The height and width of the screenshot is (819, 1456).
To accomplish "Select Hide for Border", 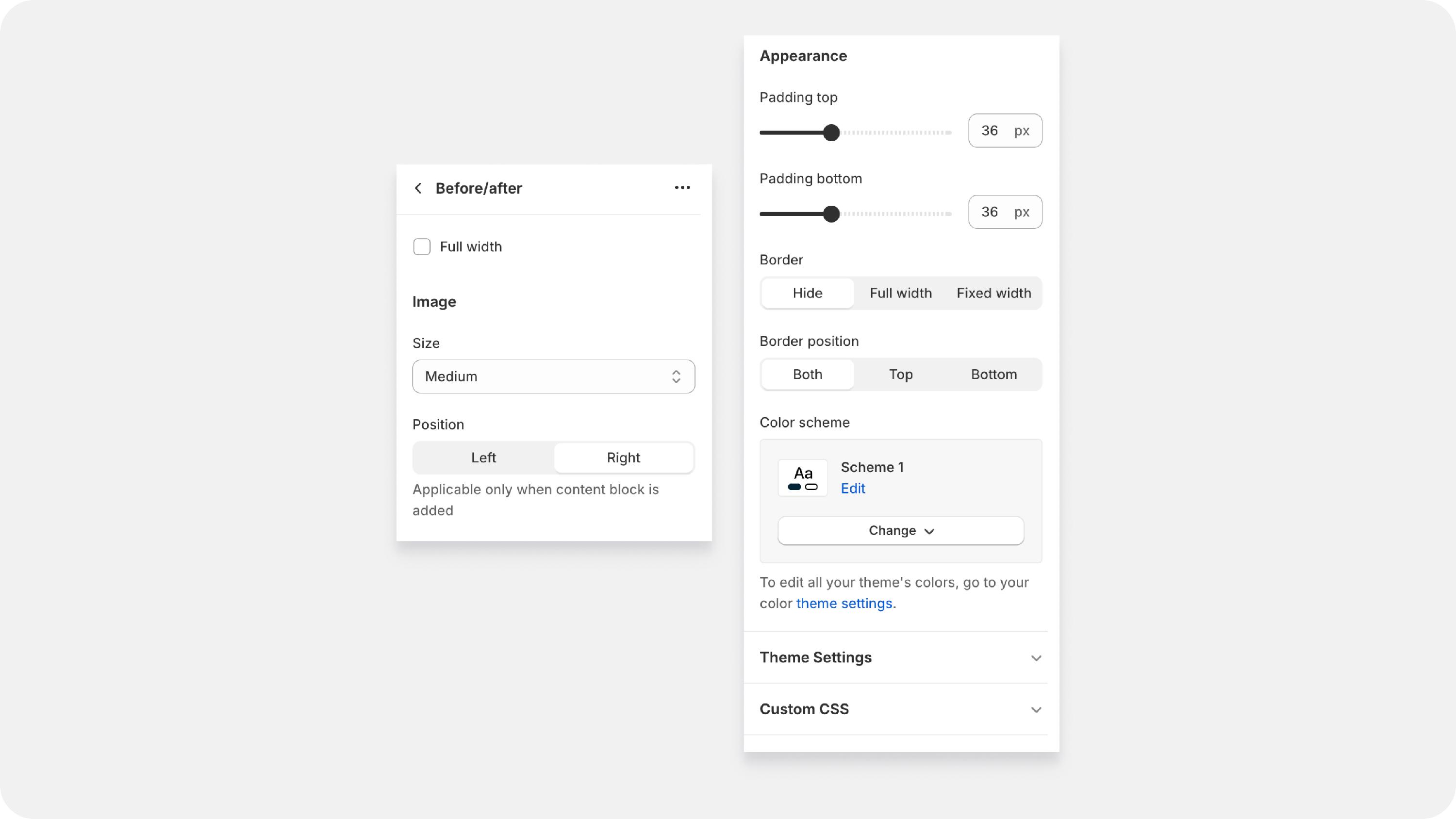I will [807, 293].
